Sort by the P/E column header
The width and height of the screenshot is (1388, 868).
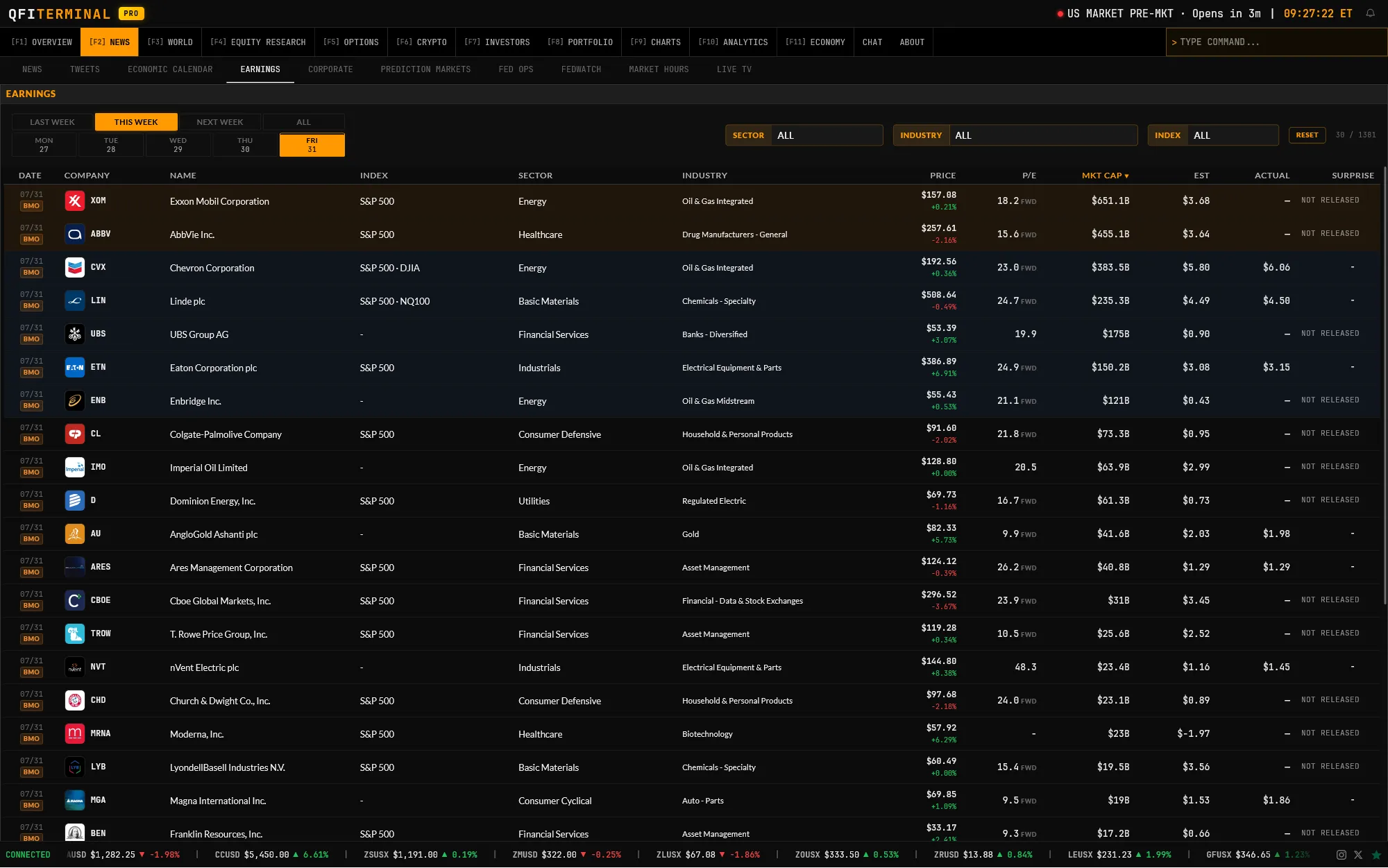pos(1029,176)
